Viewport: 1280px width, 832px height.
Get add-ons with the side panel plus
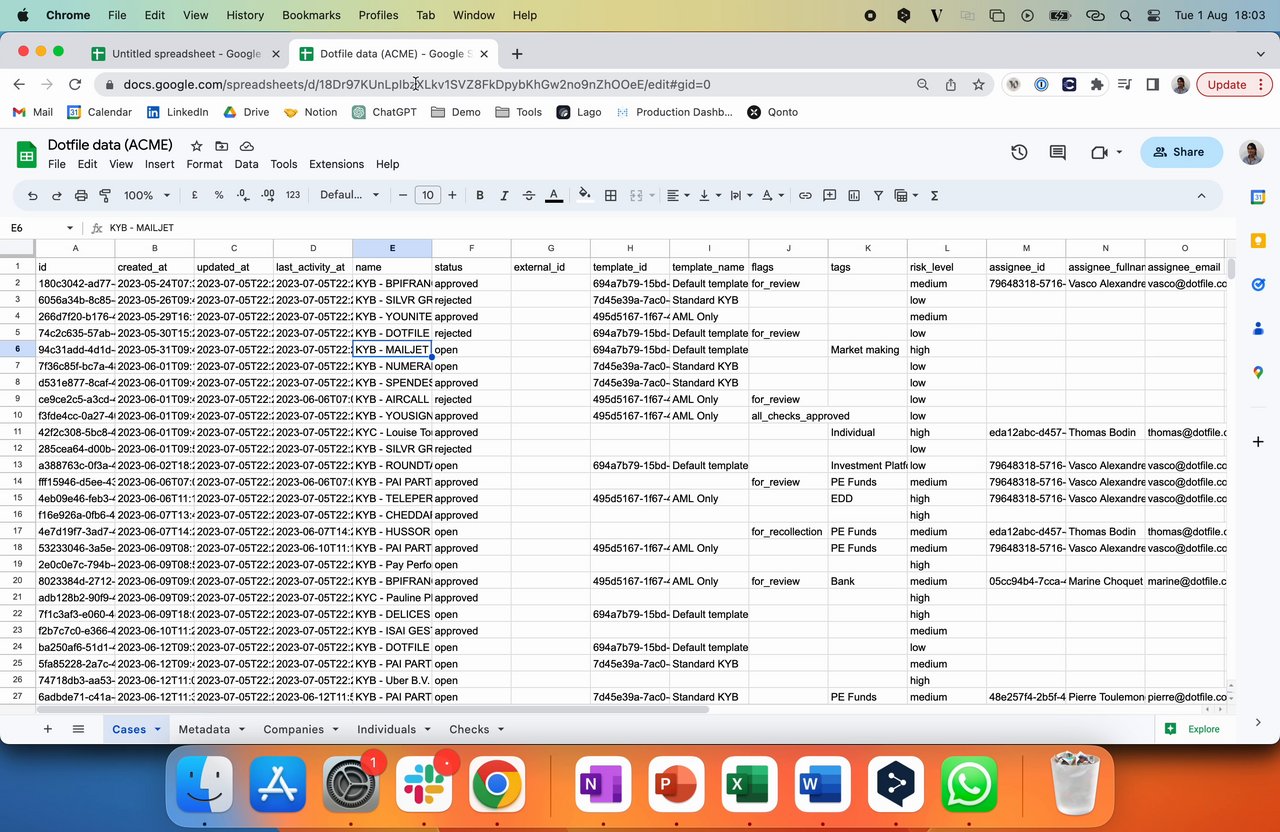coord(1258,441)
